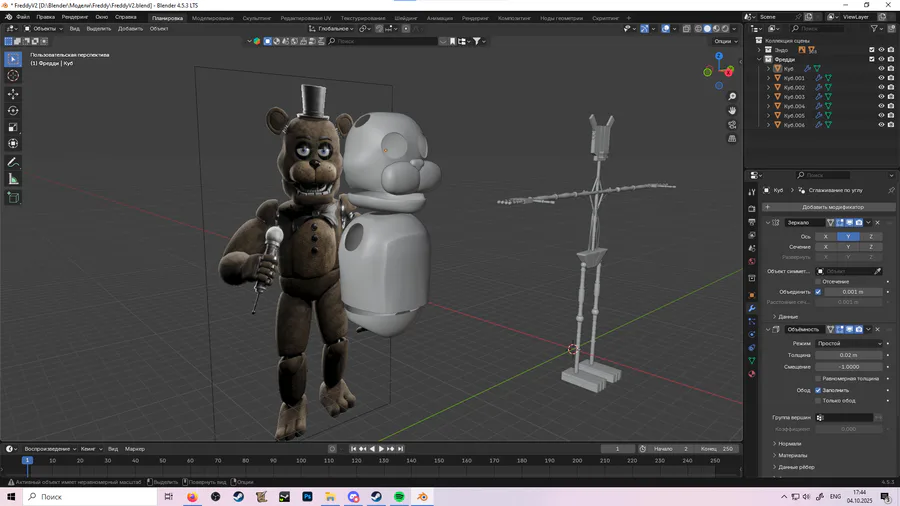Viewport: 900px width, 506px height.
Task: Select the Move tool in the left toolbar
Action: [13, 93]
